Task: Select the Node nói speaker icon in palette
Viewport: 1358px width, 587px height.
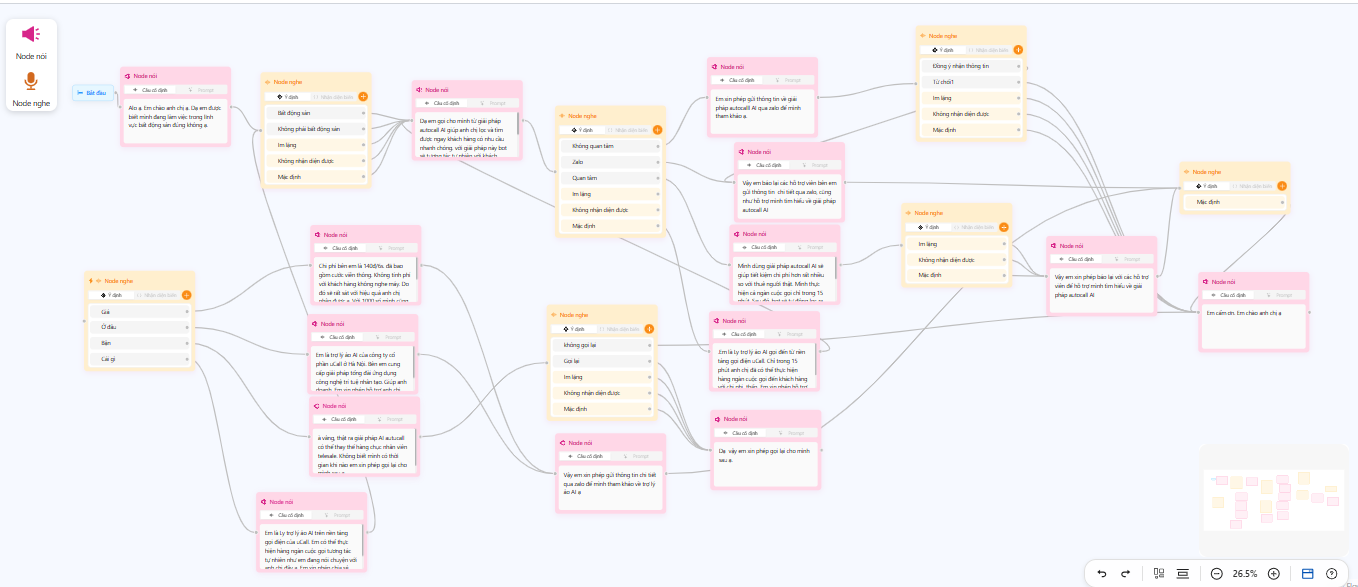Action: point(31,35)
